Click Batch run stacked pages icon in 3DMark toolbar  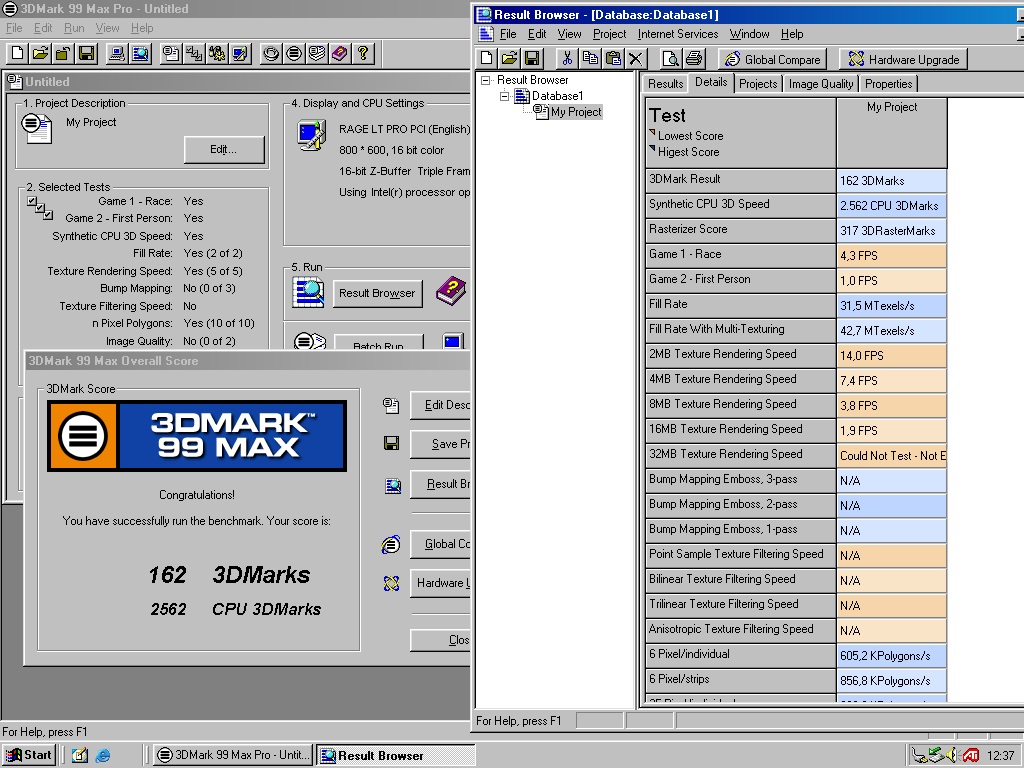click(x=317, y=54)
